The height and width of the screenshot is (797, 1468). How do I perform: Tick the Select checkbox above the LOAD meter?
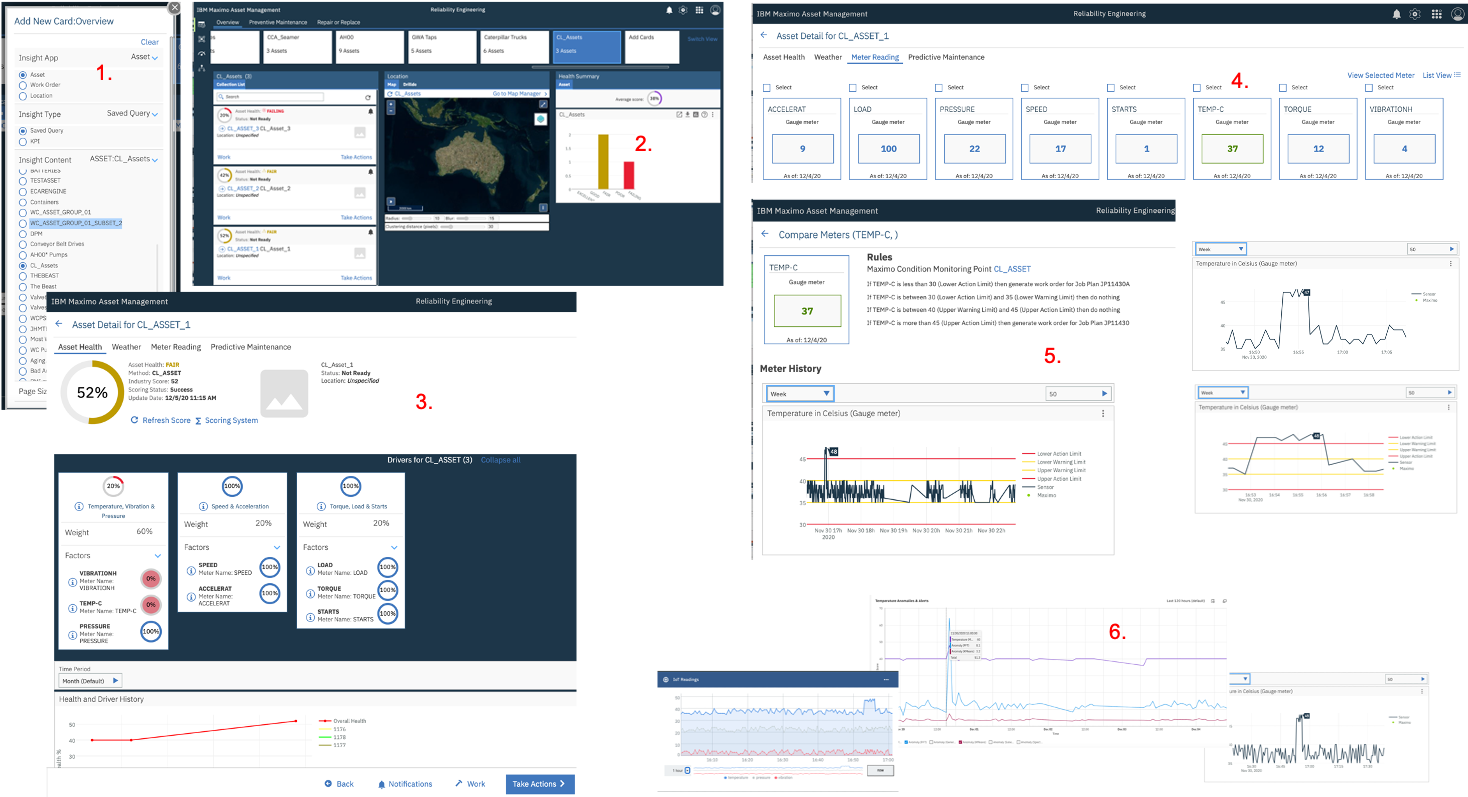coord(854,88)
